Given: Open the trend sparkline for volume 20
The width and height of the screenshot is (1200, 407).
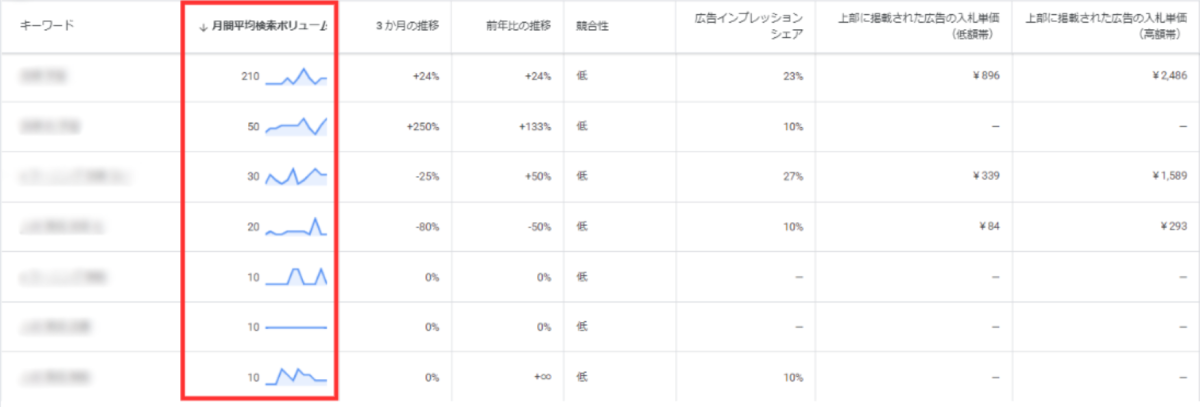Looking at the screenshot, I should pyautogui.click(x=296, y=227).
